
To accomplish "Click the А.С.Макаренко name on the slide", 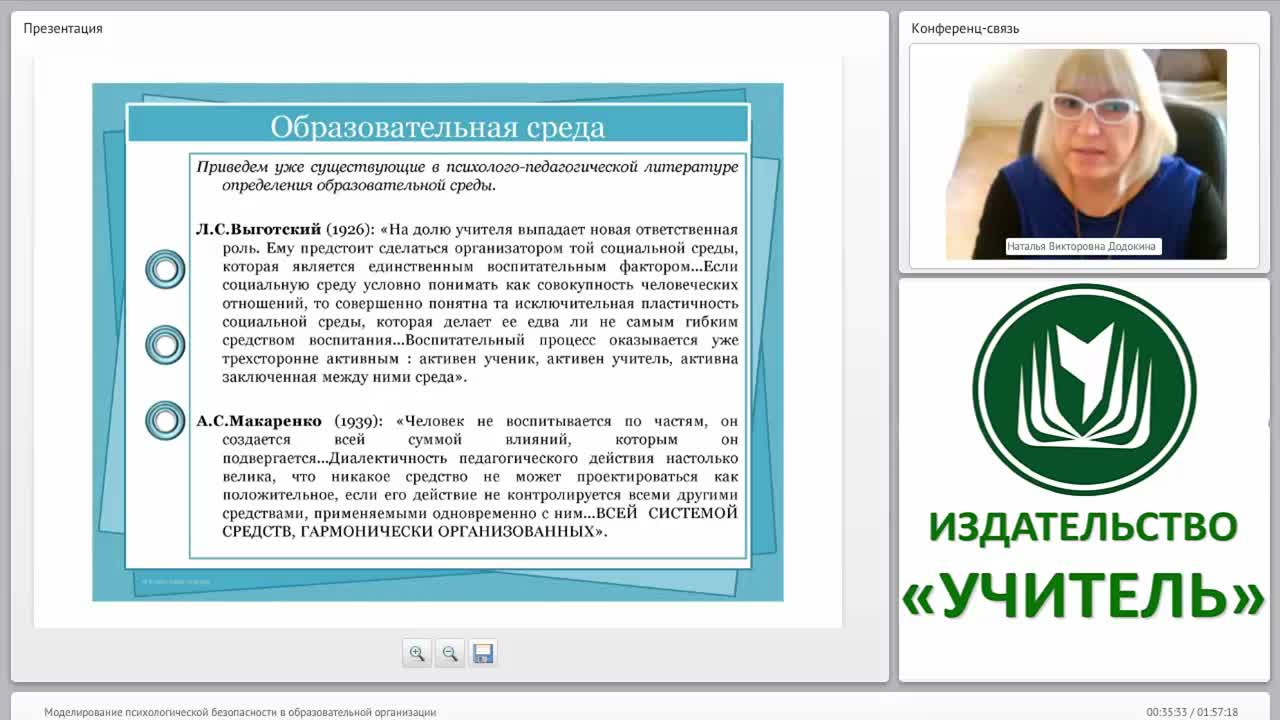I will pos(260,421).
